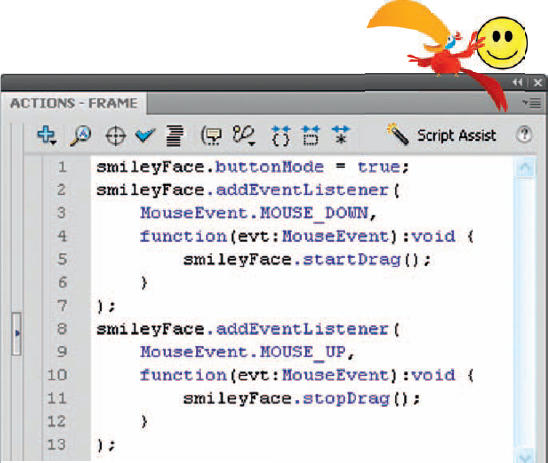Screen dimensions: 548x463
Task: Open the Debug options stethoscope icon
Action: [244, 136]
